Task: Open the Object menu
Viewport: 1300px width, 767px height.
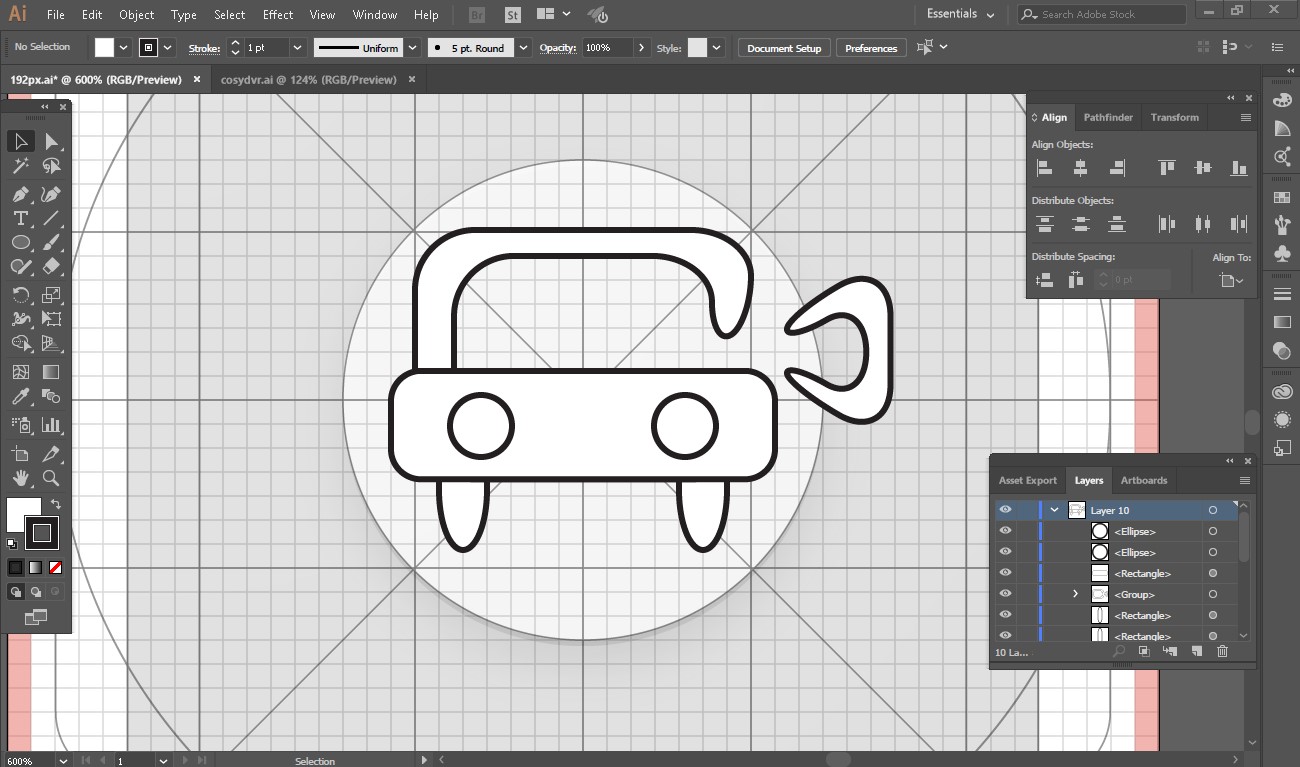Action: pos(137,15)
